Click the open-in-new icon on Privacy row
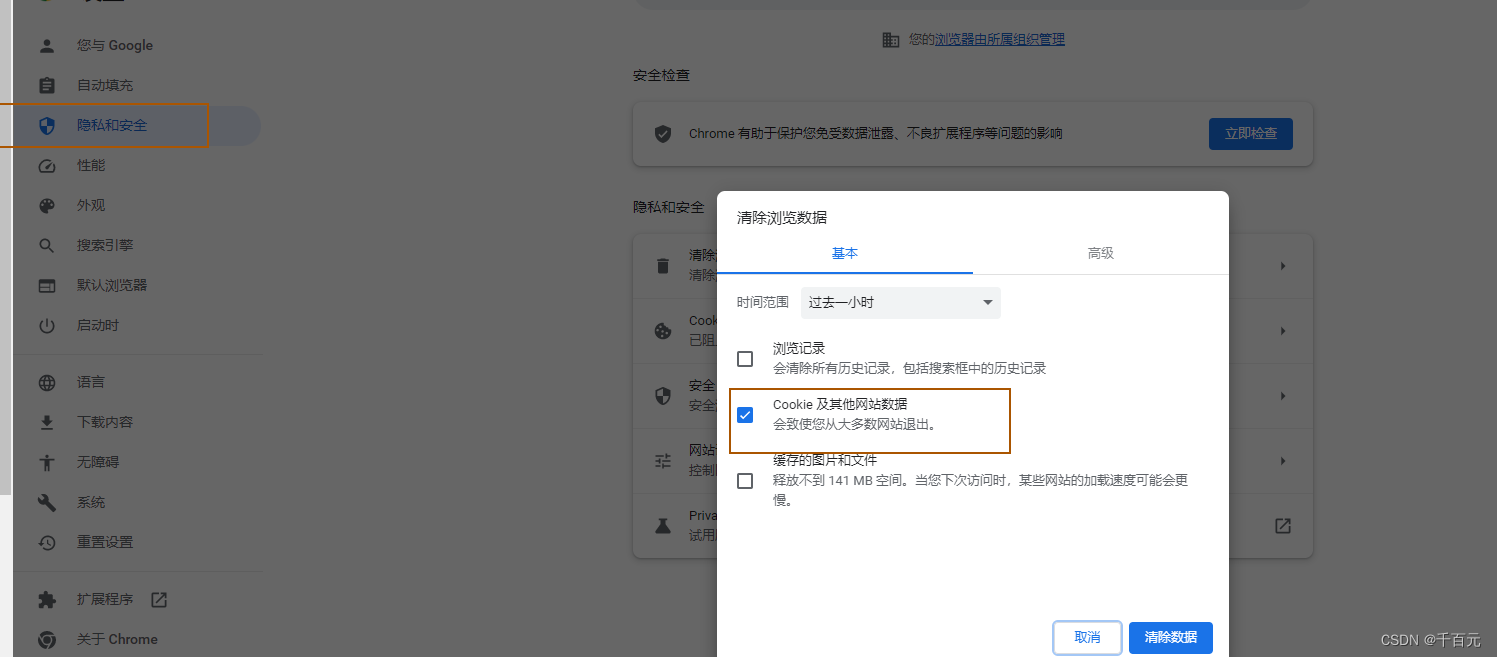The width and height of the screenshot is (1497, 657). (x=1282, y=526)
